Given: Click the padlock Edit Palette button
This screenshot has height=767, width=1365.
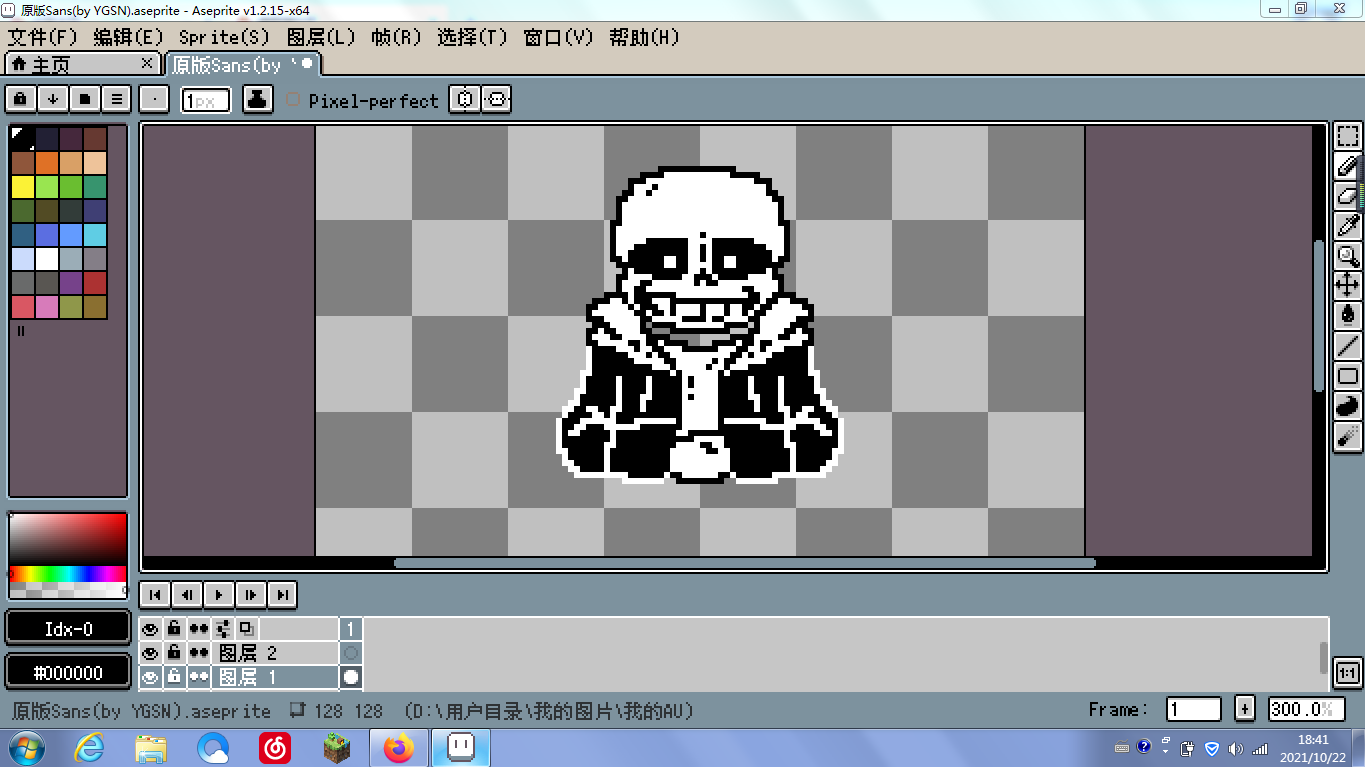Looking at the screenshot, I should [x=21, y=99].
